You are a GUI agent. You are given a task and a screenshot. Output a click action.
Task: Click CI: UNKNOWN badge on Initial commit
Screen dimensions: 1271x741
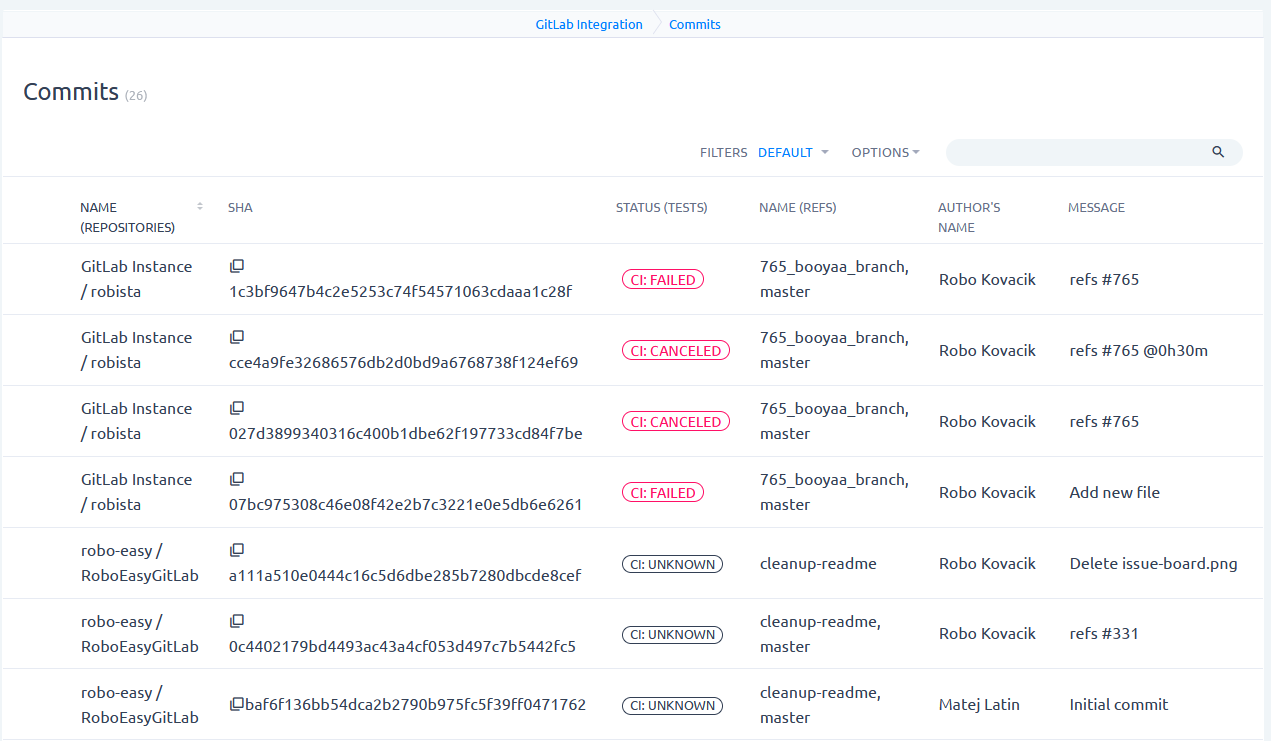coord(671,706)
